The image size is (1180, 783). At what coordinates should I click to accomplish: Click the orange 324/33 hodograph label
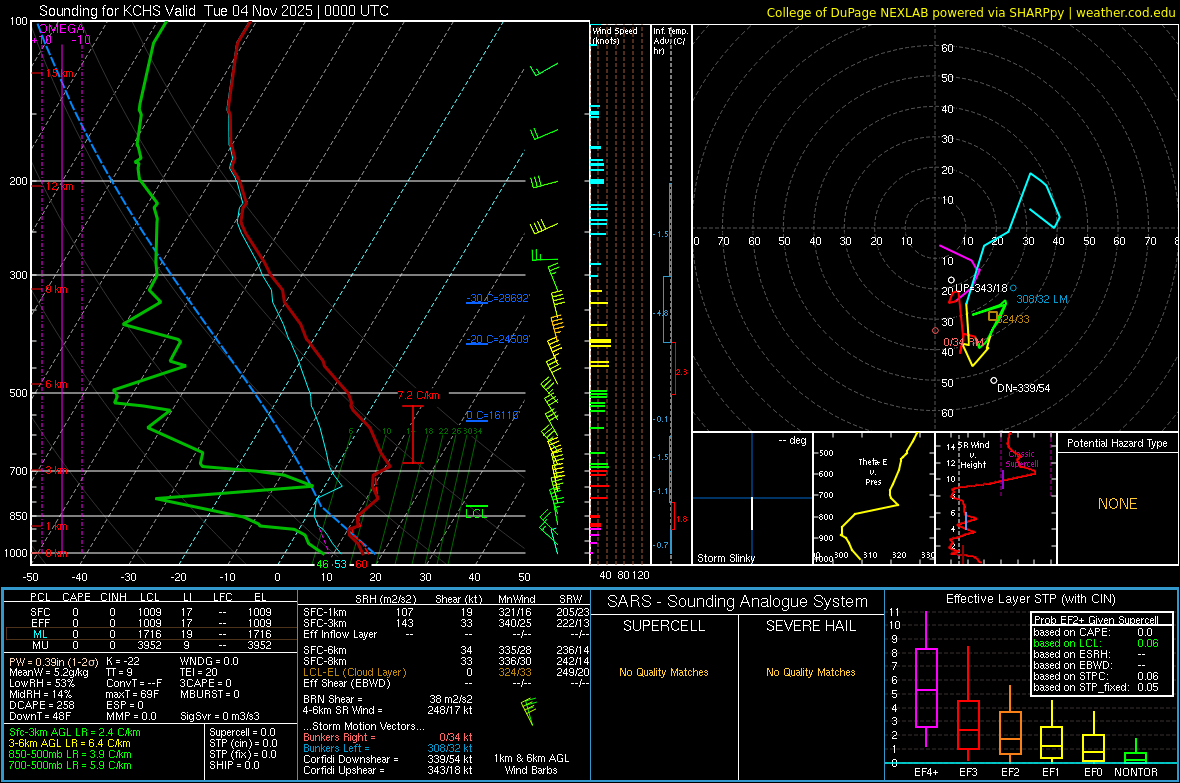click(1013, 319)
